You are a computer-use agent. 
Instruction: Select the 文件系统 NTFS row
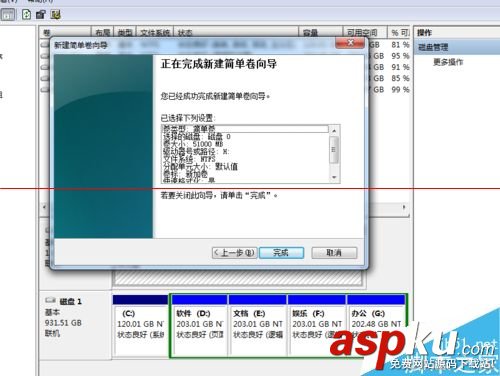(245, 159)
